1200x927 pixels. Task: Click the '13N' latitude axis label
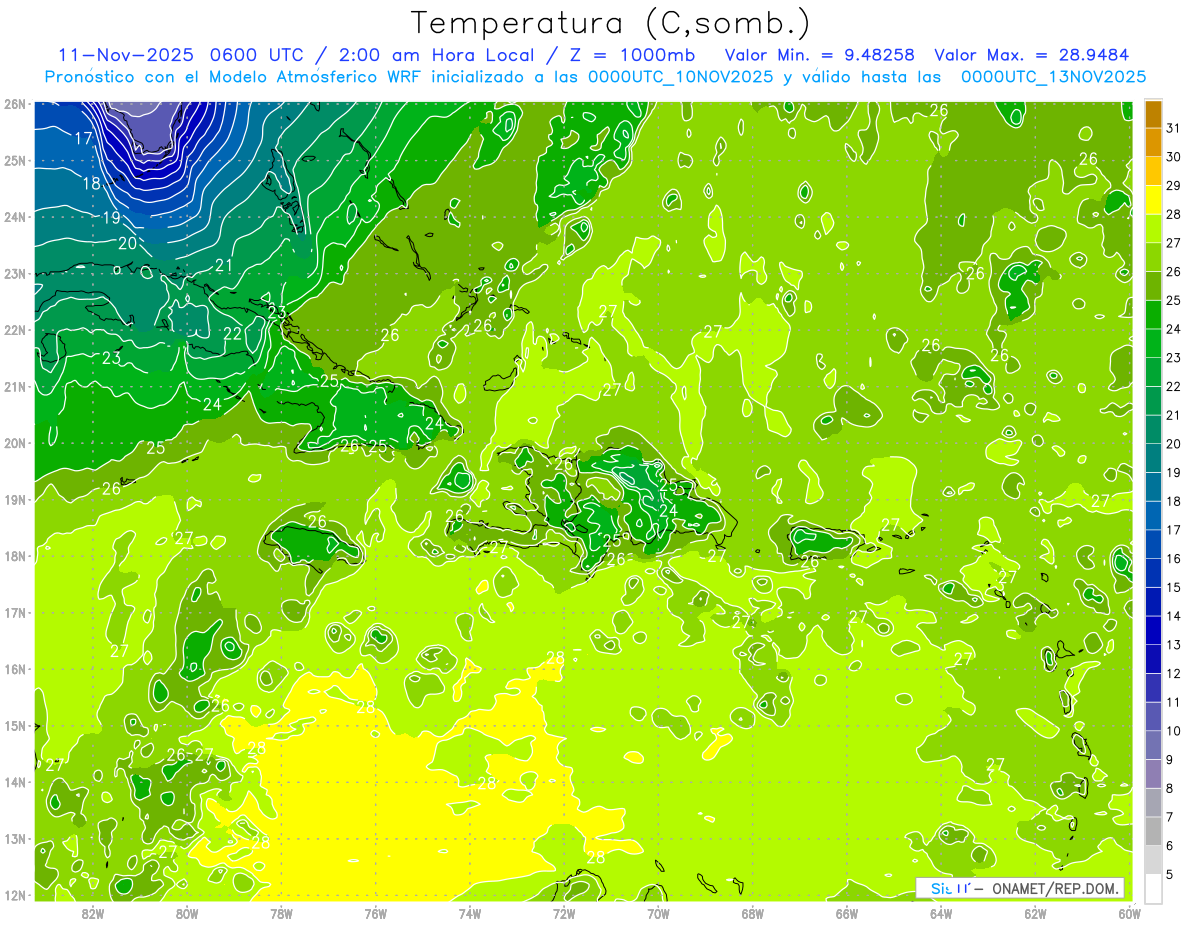coord(14,838)
